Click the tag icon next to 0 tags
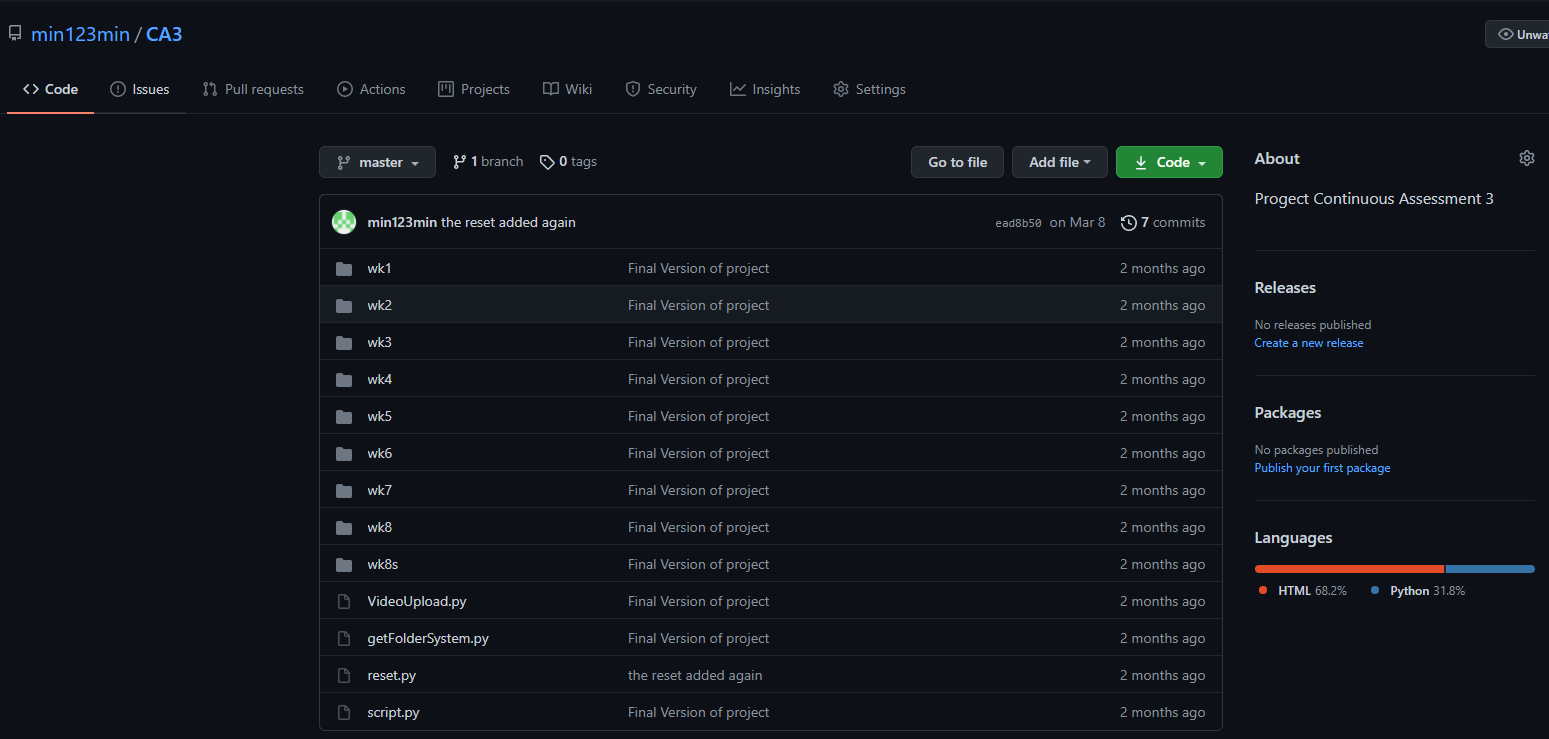The height and width of the screenshot is (739, 1549). (x=547, y=162)
